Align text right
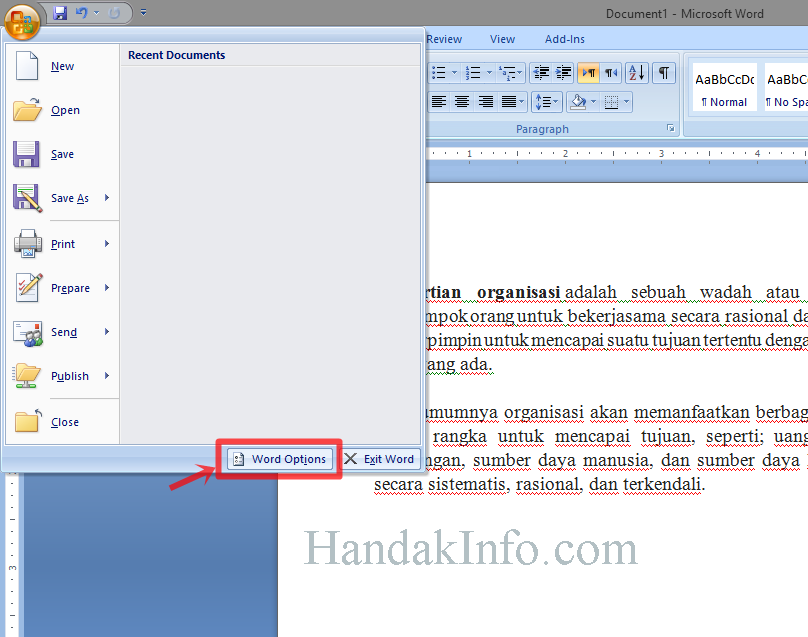The image size is (808, 637). pyautogui.click(x=485, y=102)
